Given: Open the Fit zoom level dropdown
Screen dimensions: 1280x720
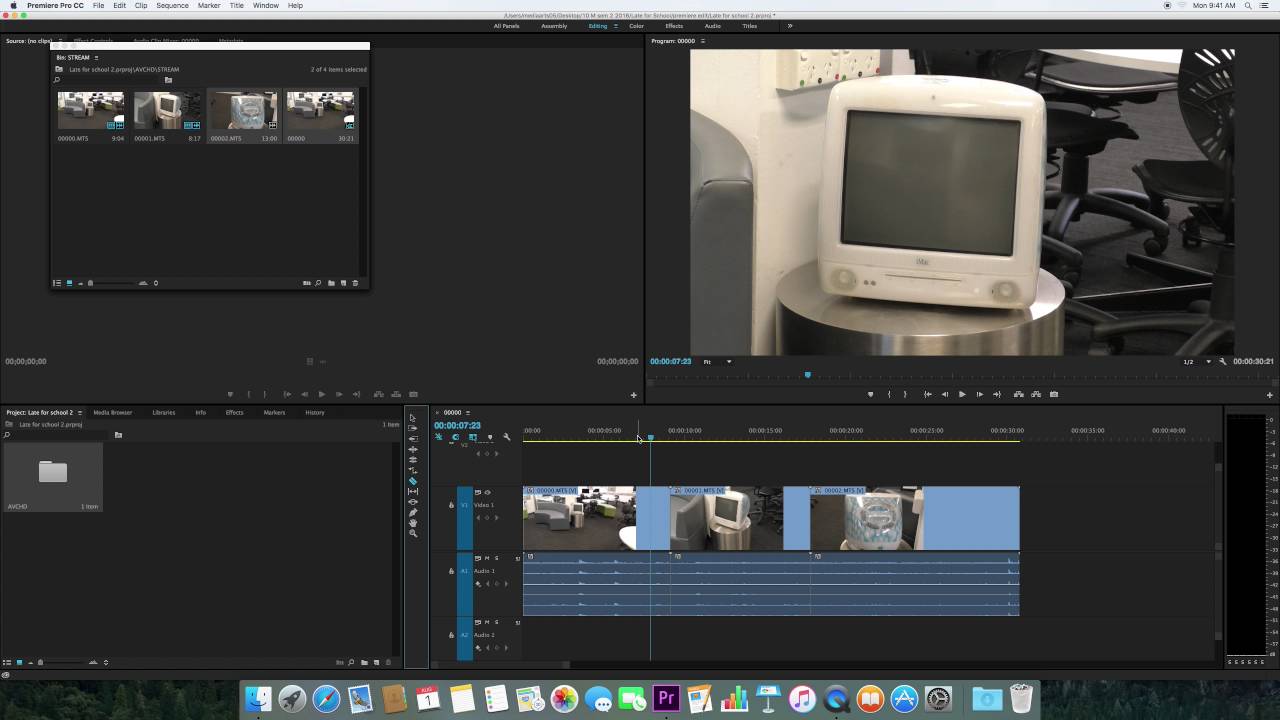Looking at the screenshot, I should tap(717, 361).
